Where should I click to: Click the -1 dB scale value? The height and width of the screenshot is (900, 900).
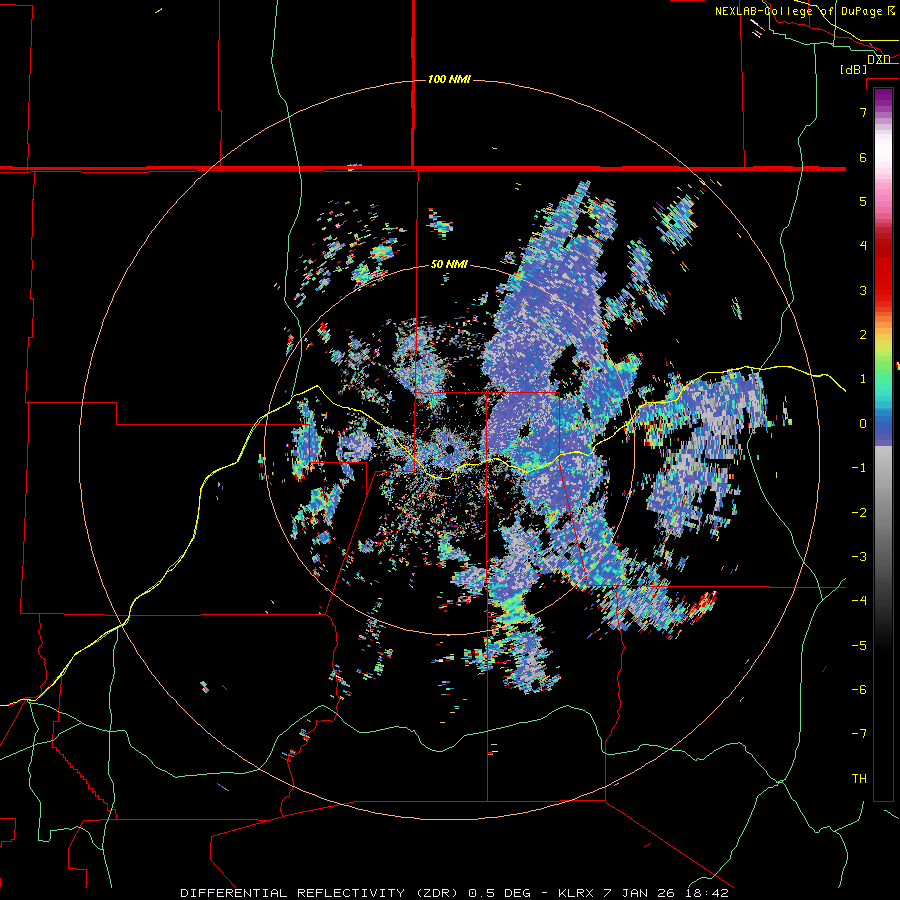click(859, 468)
